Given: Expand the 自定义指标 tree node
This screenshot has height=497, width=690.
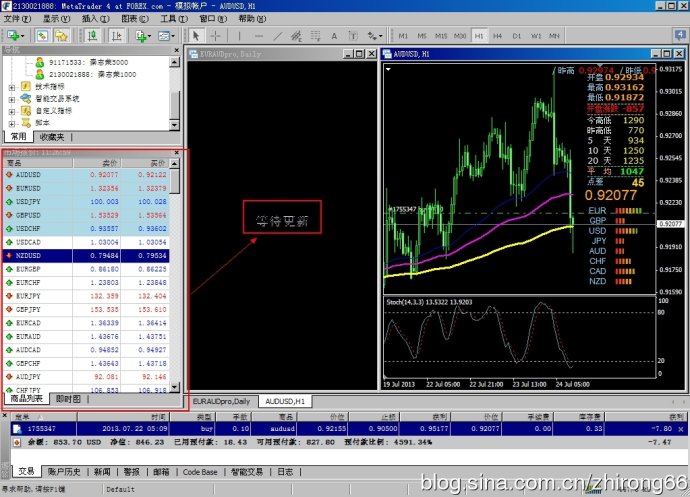Looking at the screenshot, I should 12,111.
